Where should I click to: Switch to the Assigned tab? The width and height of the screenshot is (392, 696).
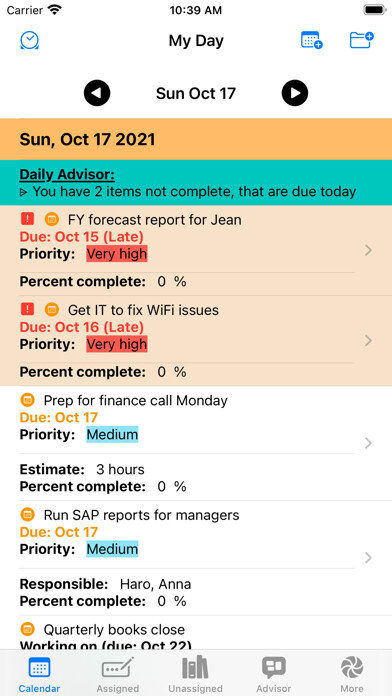118,674
